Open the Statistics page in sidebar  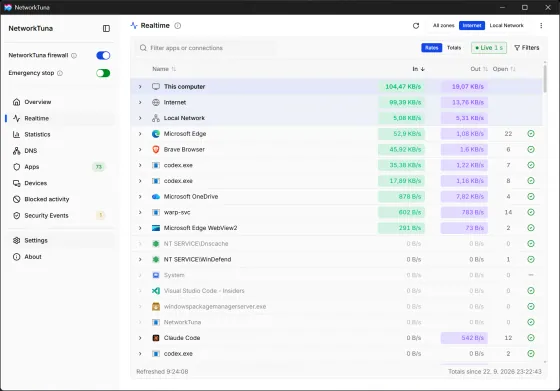point(60,135)
